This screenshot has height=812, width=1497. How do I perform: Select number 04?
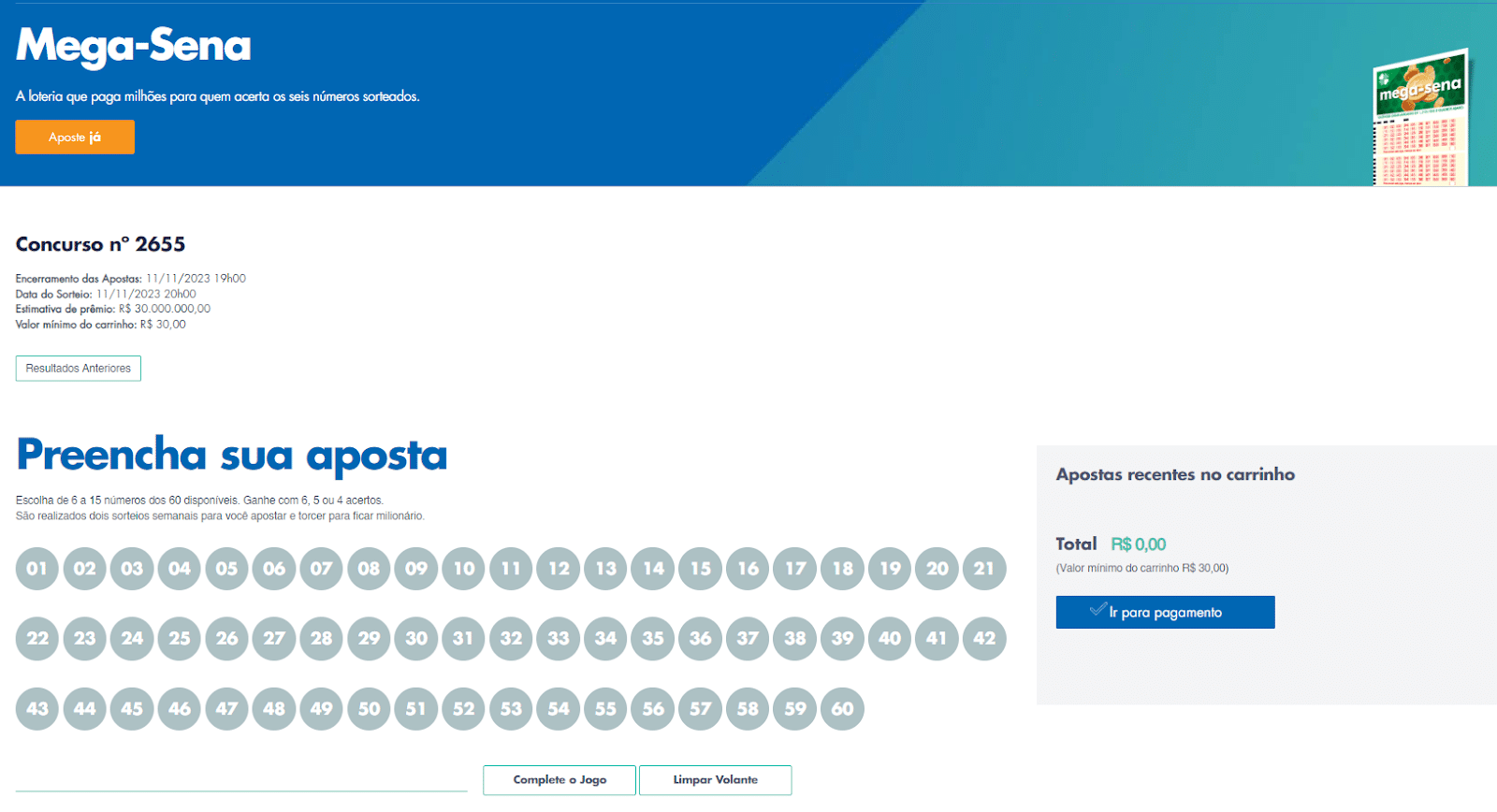tap(180, 569)
